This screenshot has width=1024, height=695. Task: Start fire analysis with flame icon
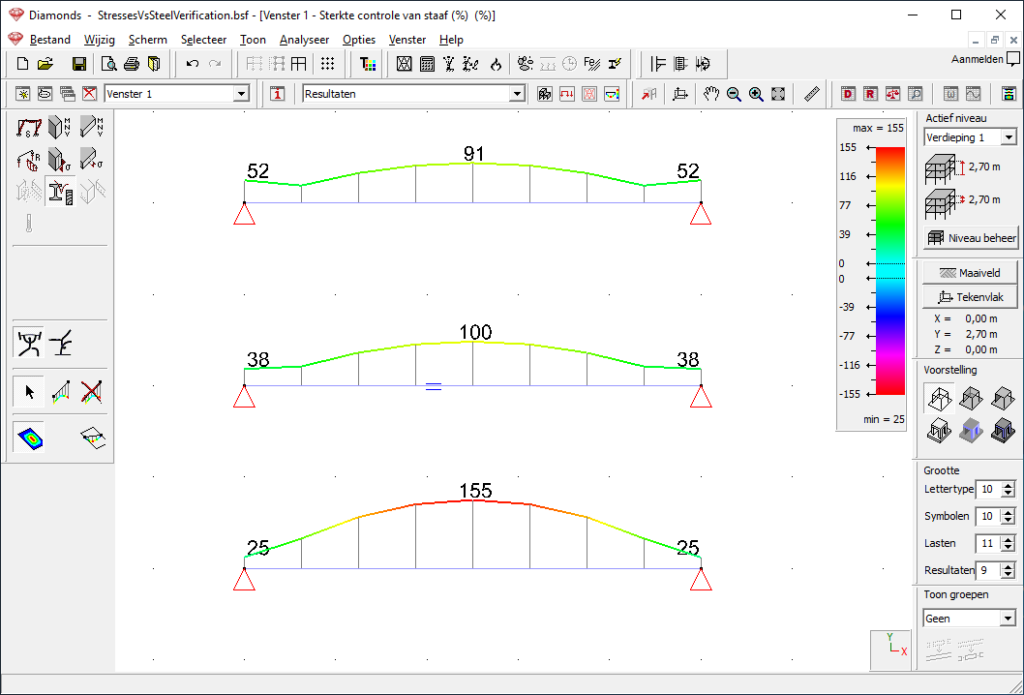click(495, 64)
